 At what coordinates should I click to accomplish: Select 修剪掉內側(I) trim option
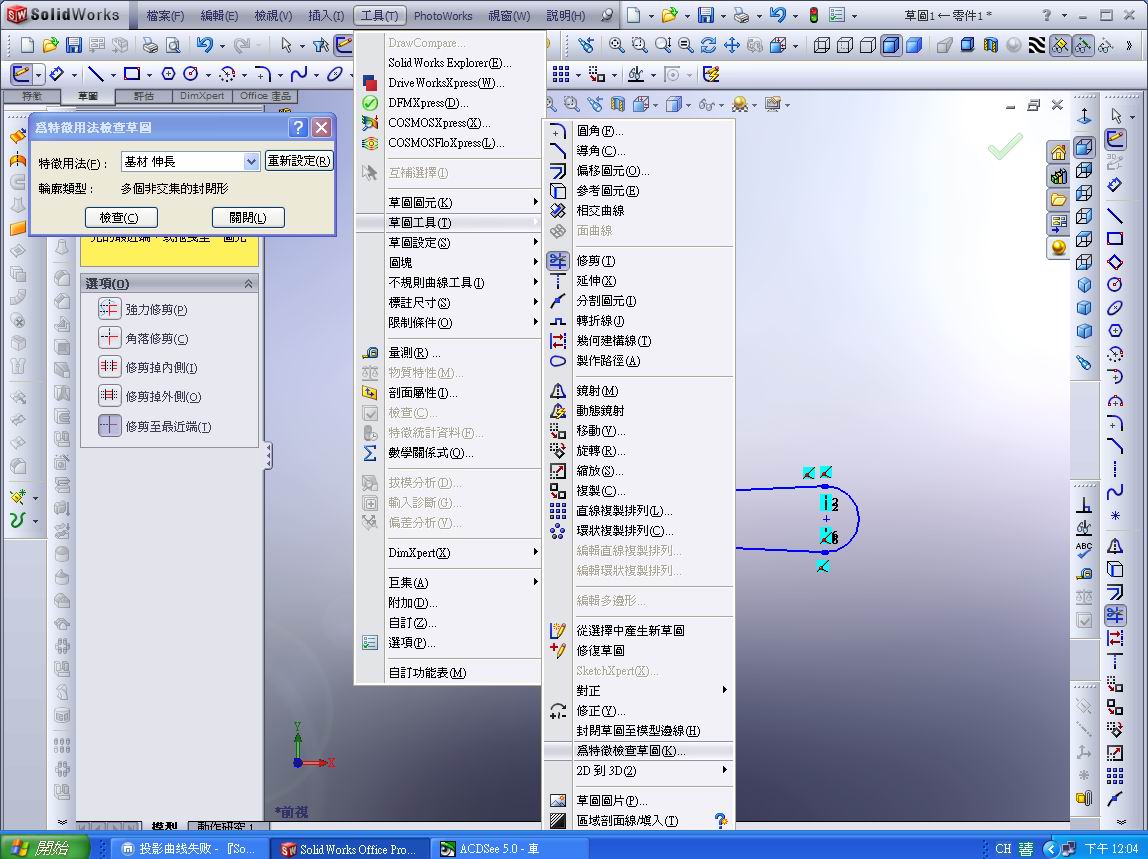(147, 367)
